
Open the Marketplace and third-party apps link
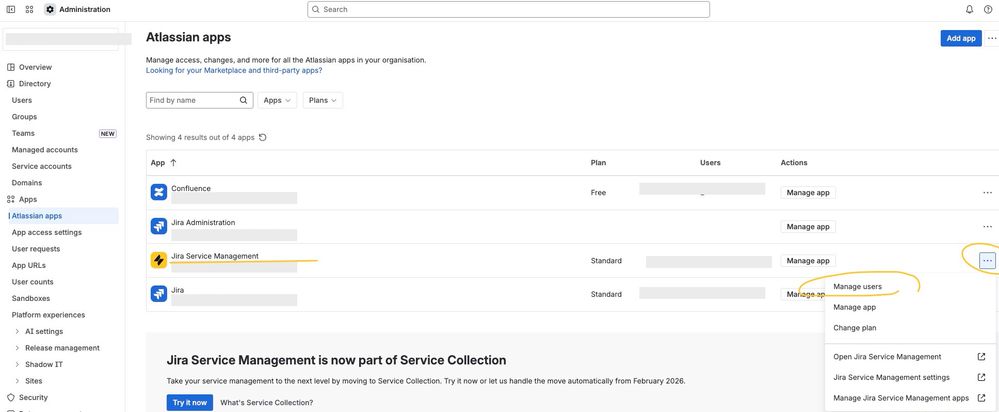point(234,70)
